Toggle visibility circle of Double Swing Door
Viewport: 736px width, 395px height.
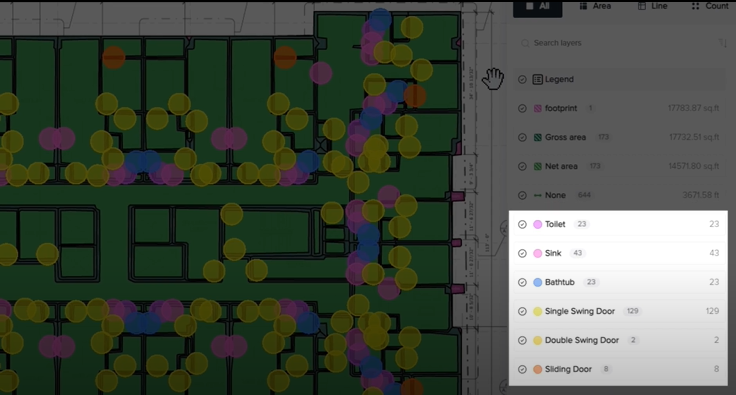[x=522, y=341]
